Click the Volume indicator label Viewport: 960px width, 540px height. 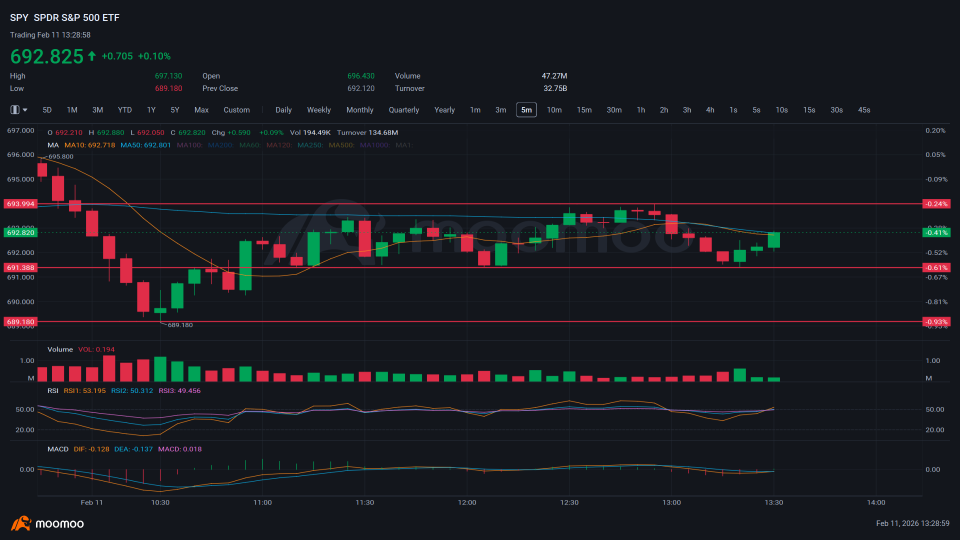coord(60,350)
